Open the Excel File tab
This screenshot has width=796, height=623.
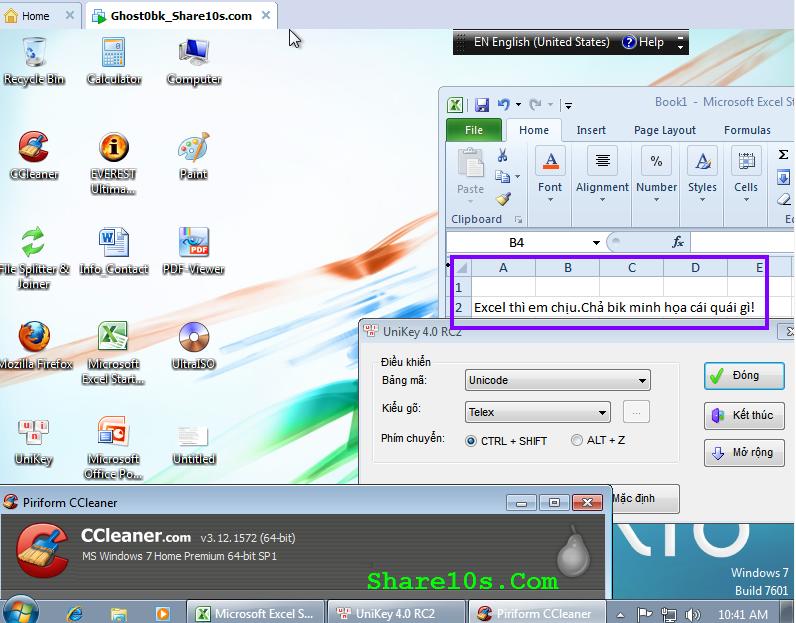click(x=474, y=130)
